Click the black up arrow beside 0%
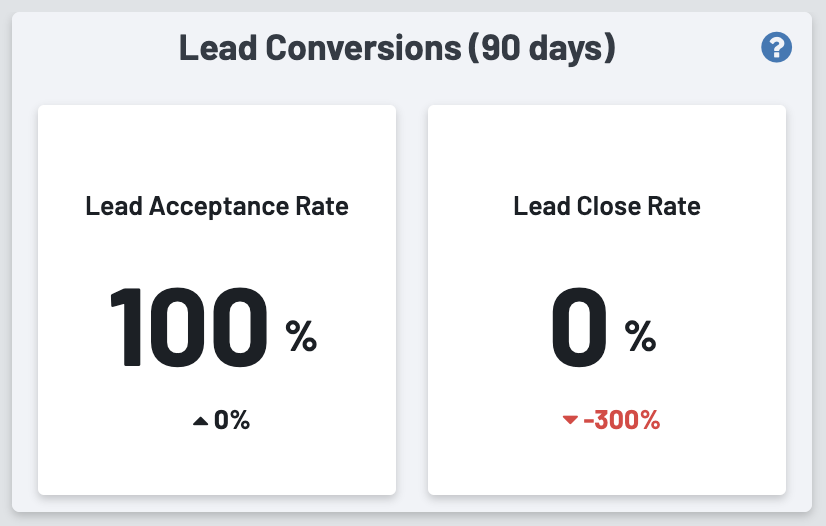The height and width of the screenshot is (526, 826). [x=200, y=421]
